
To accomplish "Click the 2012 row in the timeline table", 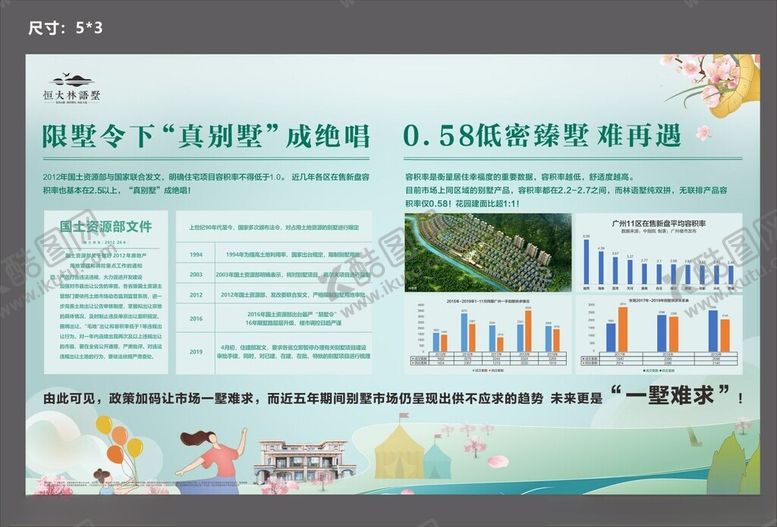I will (x=274, y=294).
